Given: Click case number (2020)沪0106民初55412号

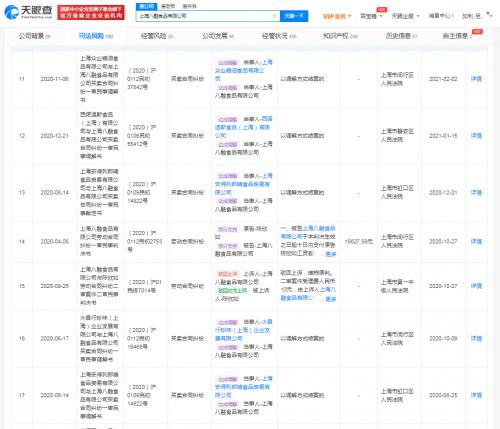Looking at the screenshot, I should pyautogui.click(x=141, y=136).
